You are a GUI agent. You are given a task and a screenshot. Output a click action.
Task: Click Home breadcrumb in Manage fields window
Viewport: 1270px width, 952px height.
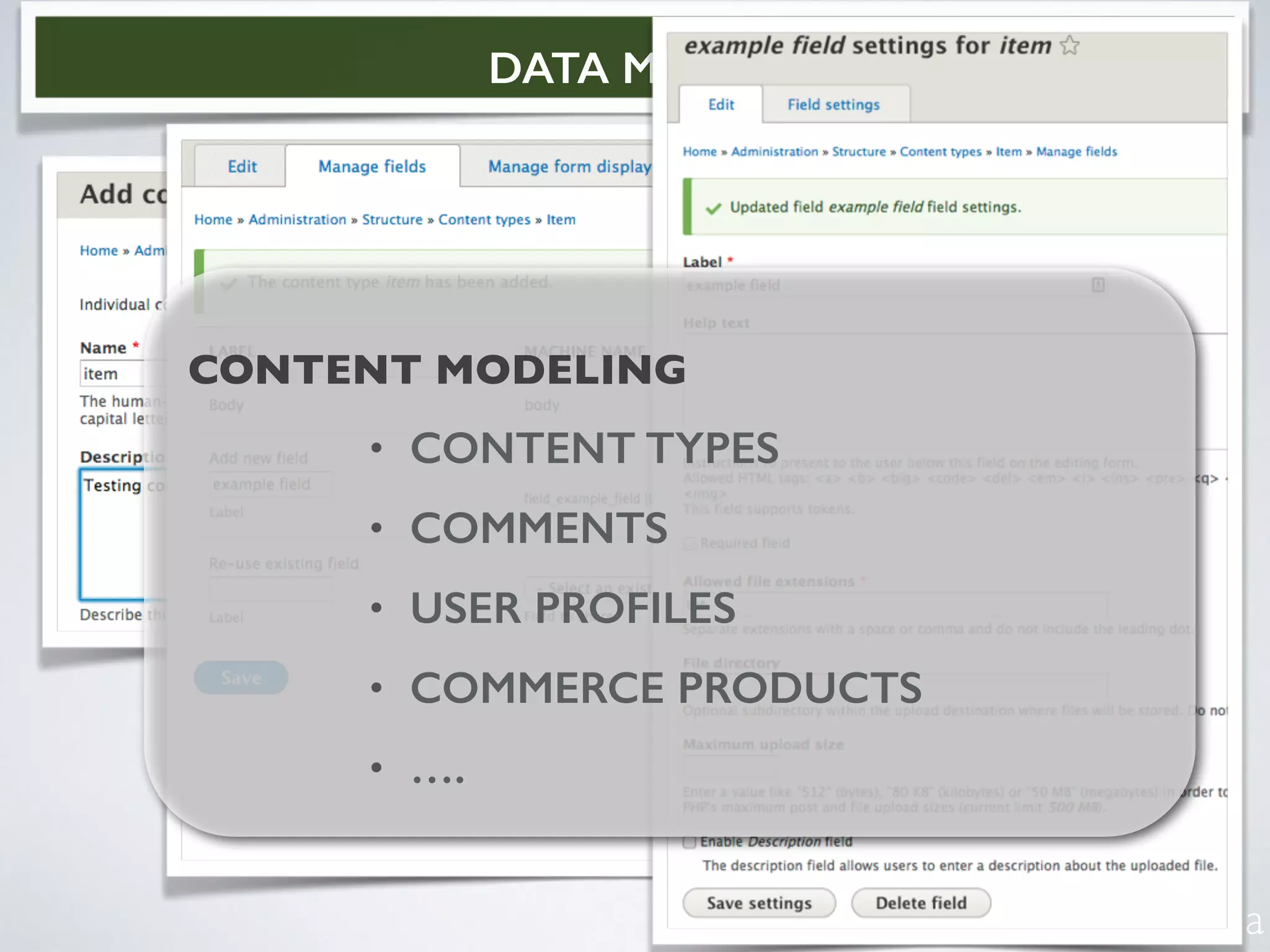coord(213,219)
